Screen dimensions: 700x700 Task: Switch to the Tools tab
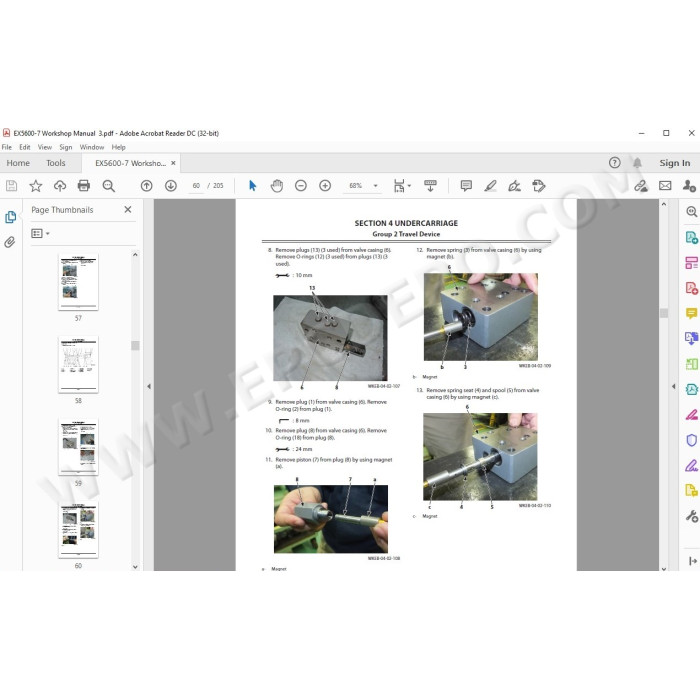[x=56, y=163]
